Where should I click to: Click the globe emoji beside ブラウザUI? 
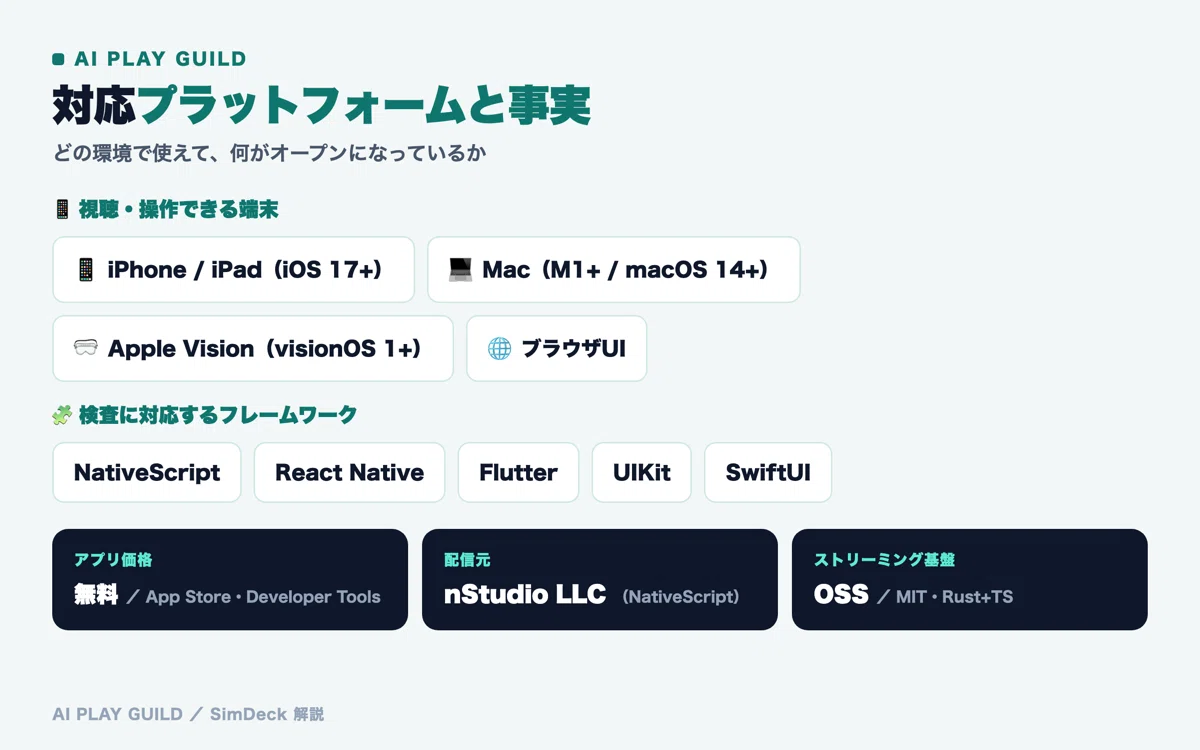(499, 349)
